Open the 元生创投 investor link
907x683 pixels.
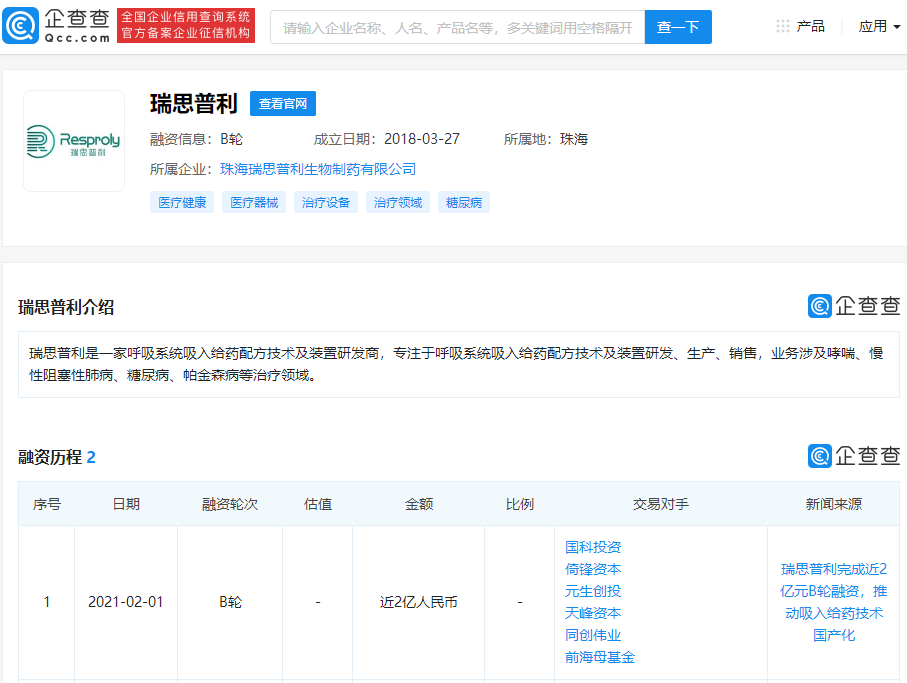tap(593, 591)
